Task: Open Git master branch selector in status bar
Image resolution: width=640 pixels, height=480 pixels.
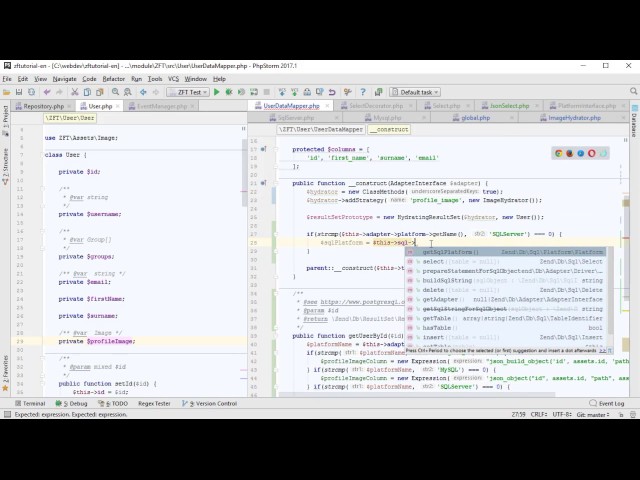Action: point(593,414)
